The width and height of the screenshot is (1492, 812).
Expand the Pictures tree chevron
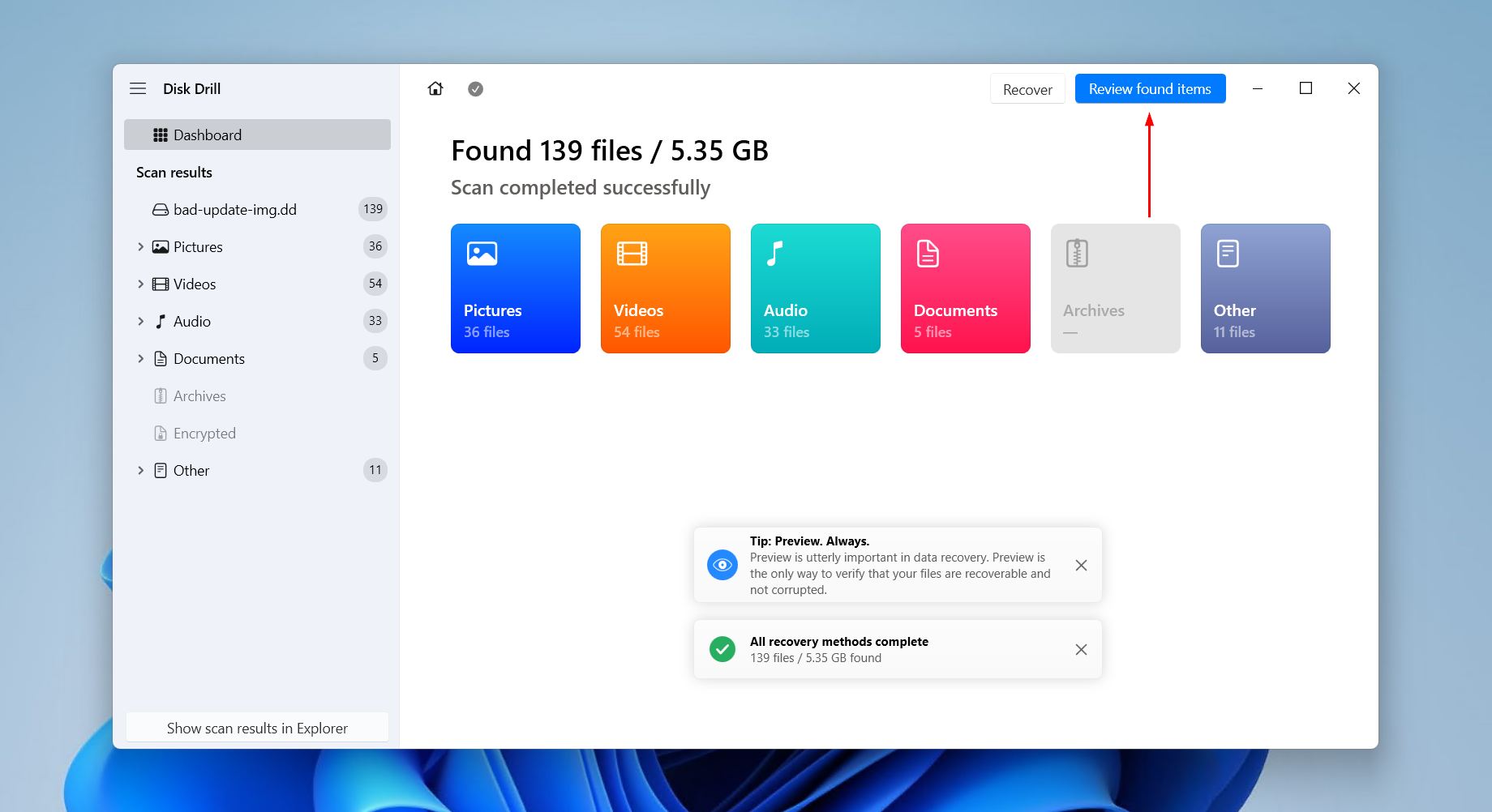click(x=140, y=246)
